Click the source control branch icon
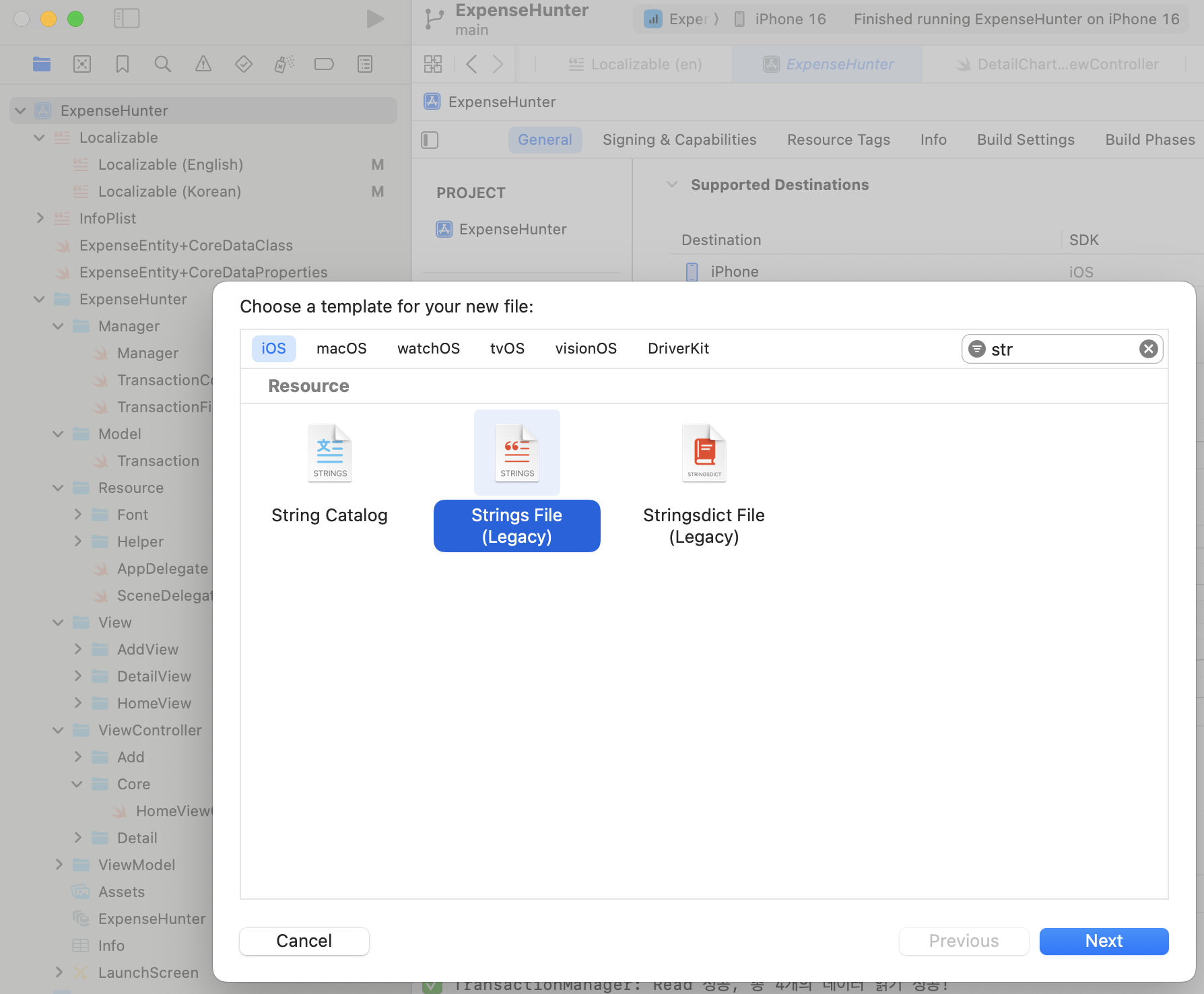1204x994 pixels. click(434, 20)
